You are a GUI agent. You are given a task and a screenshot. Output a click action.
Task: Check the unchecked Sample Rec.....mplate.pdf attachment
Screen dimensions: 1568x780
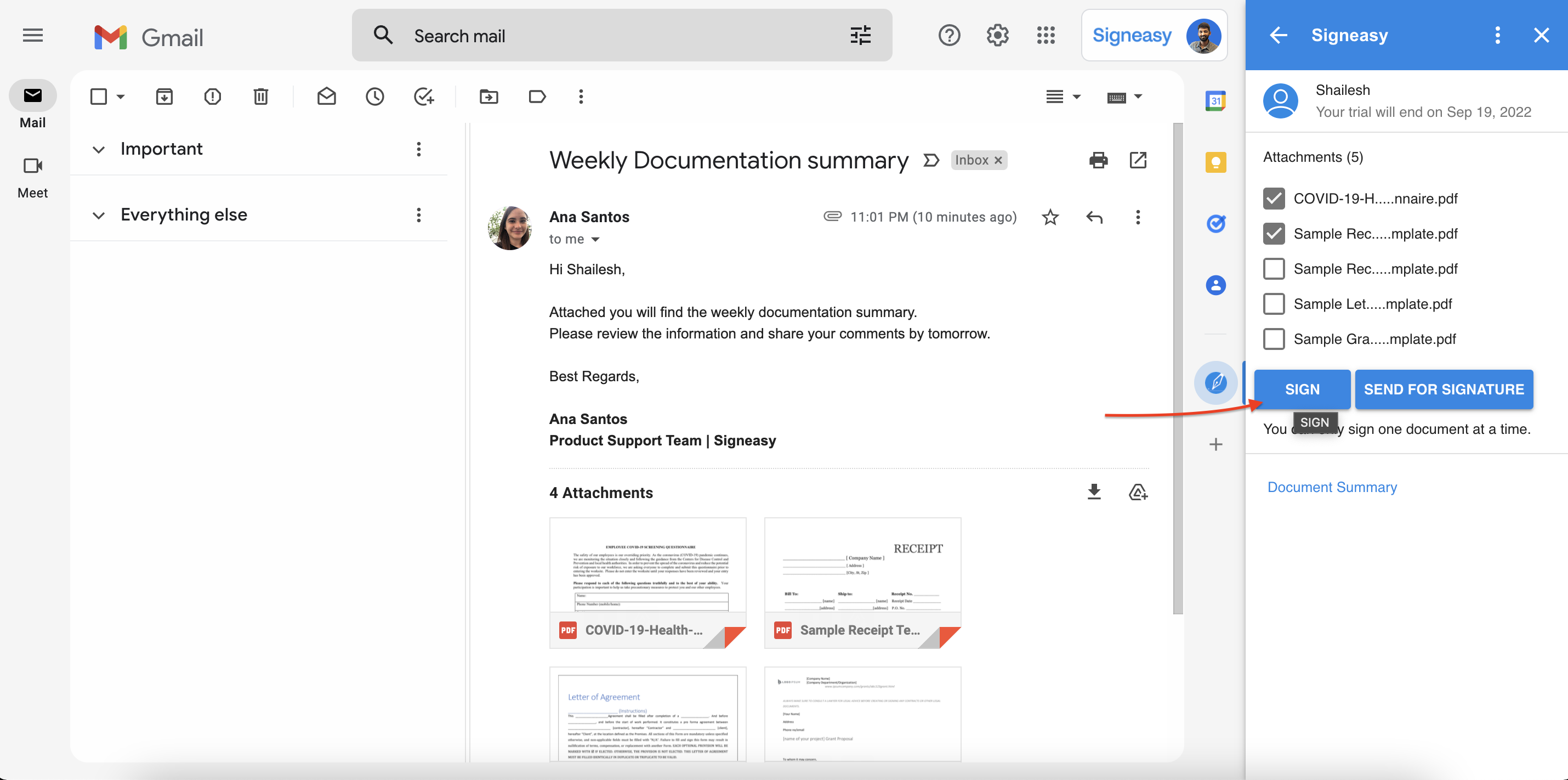click(x=1274, y=269)
